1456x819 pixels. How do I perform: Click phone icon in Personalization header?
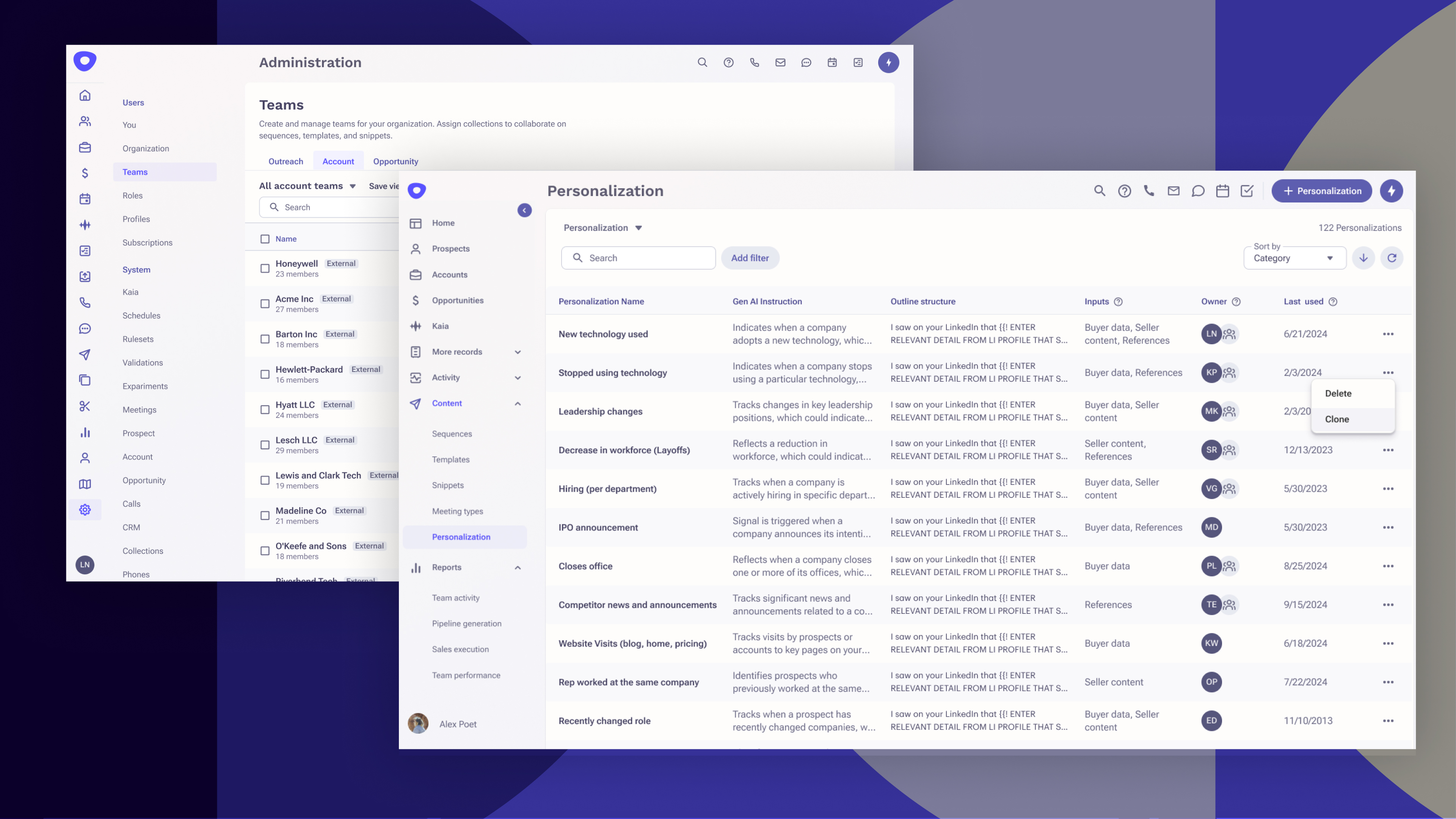(1149, 191)
